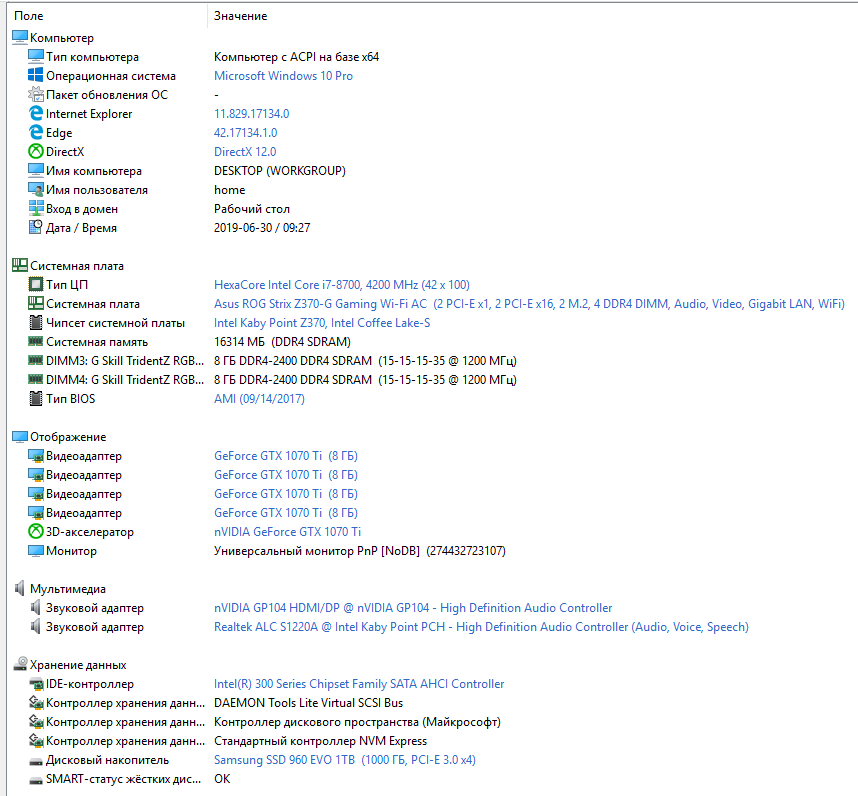Screen dimensions: 858x796
Task: Click the IDE-контроллер icon
Action: 37,684
